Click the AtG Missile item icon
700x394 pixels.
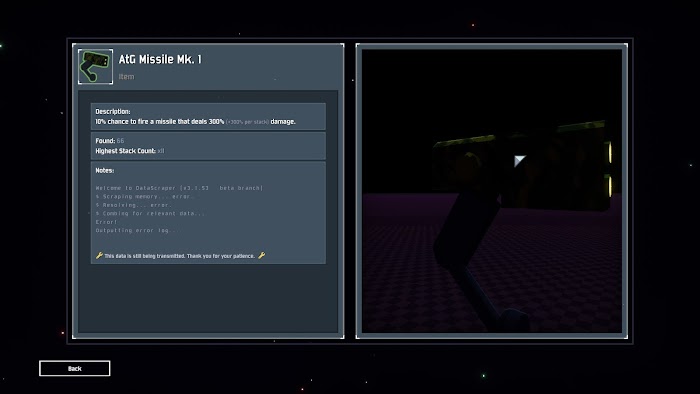pos(96,66)
